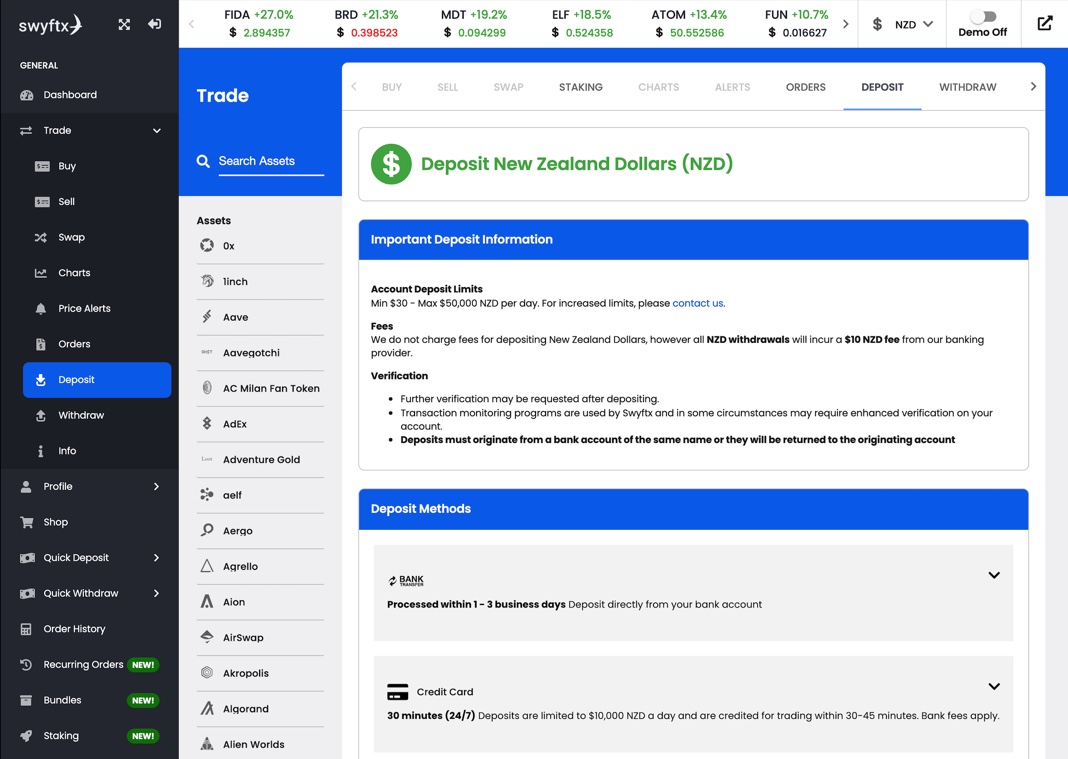Select the Algorand asset
This screenshot has height=759, width=1068.
tap(260, 709)
